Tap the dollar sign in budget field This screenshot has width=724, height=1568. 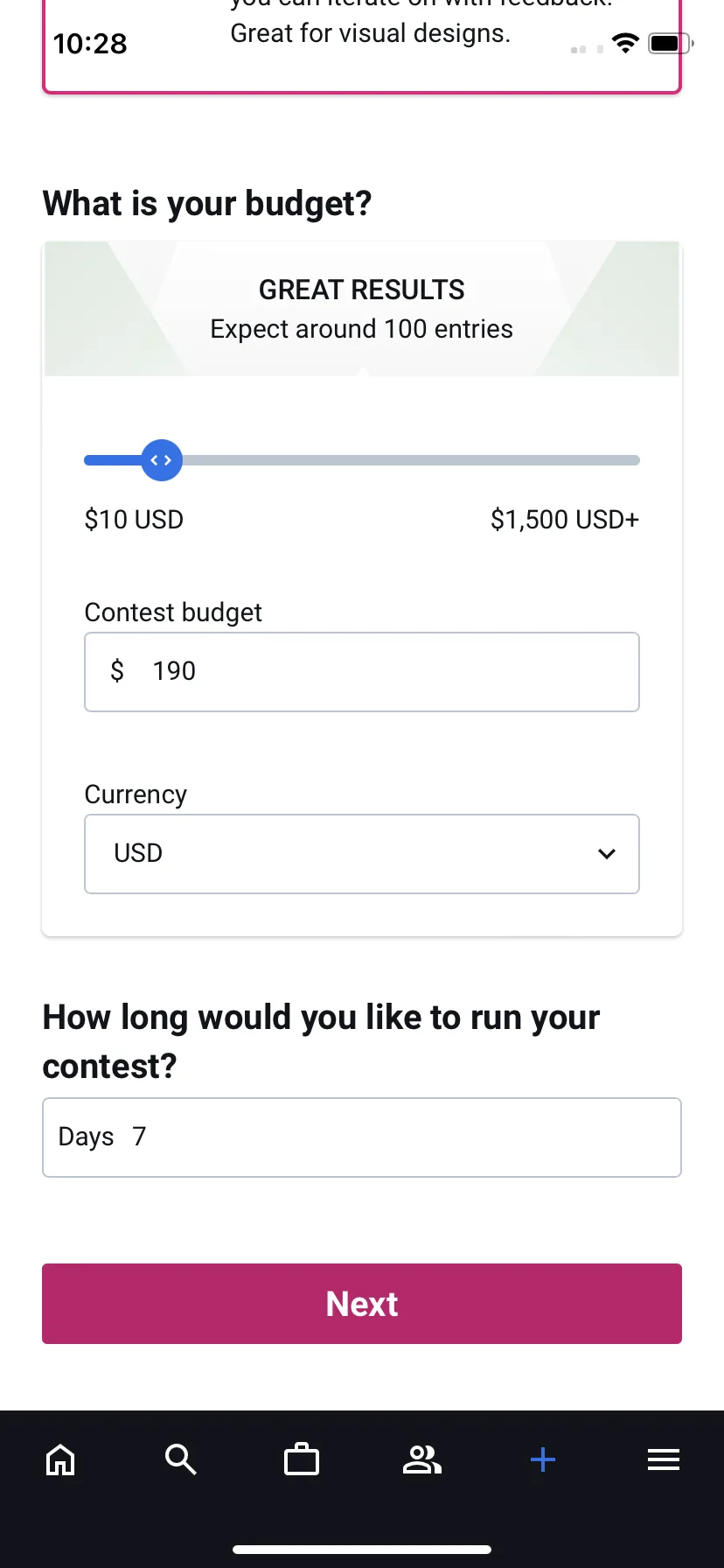click(x=117, y=671)
